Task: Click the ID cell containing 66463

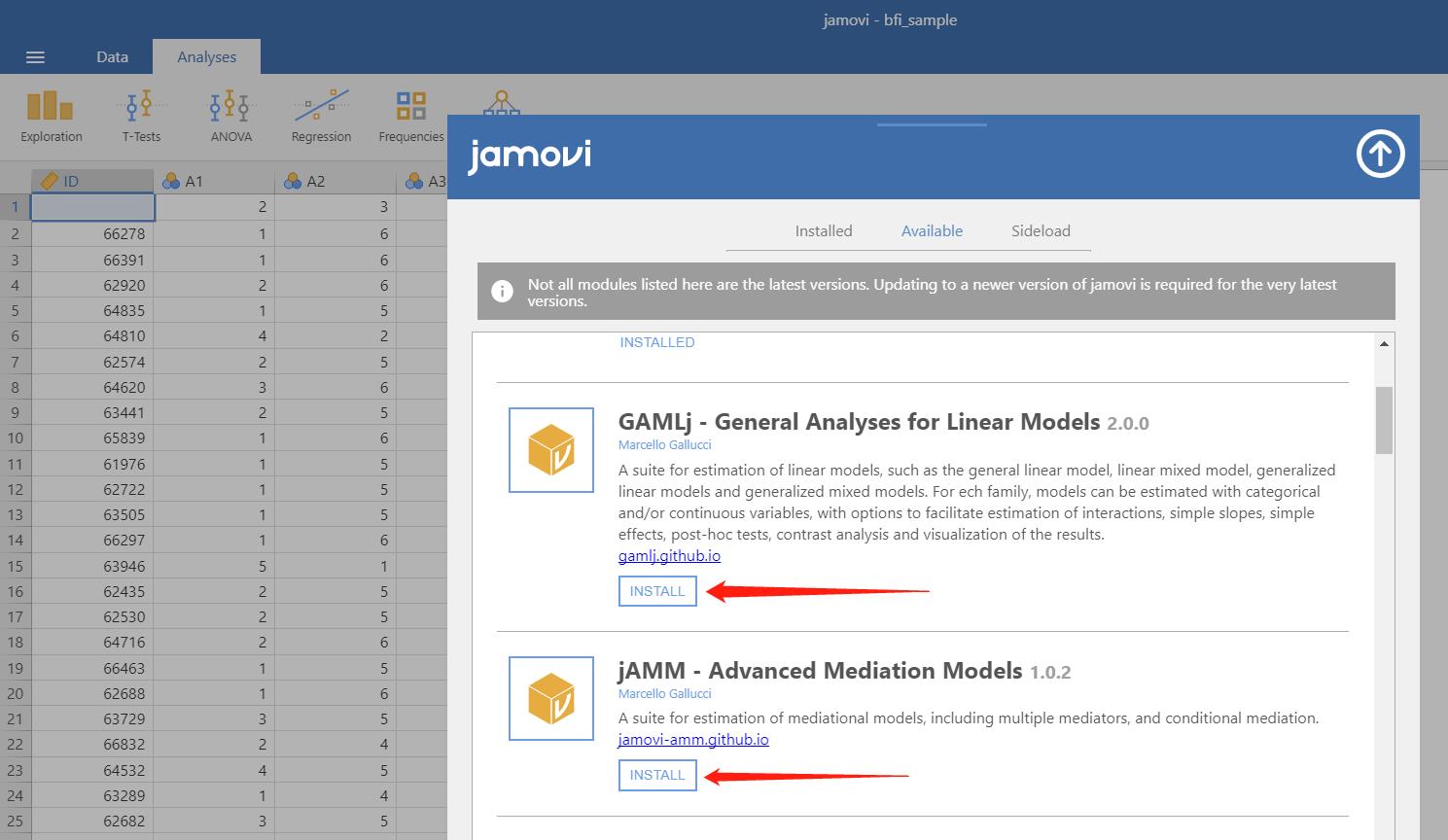Action: click(92, 668)
